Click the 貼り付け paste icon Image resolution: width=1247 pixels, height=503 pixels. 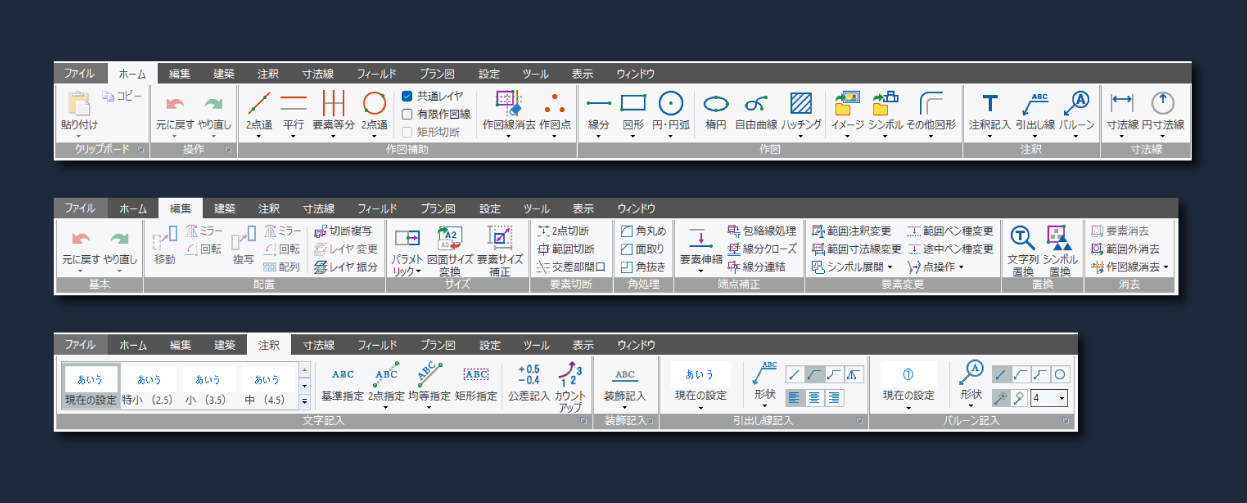pos(78,102)
